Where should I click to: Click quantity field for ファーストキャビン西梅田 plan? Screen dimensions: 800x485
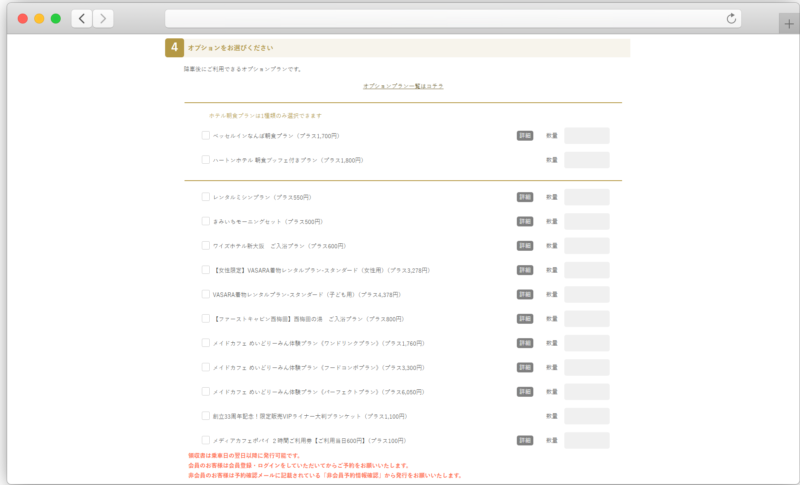[x=587, y=319]
